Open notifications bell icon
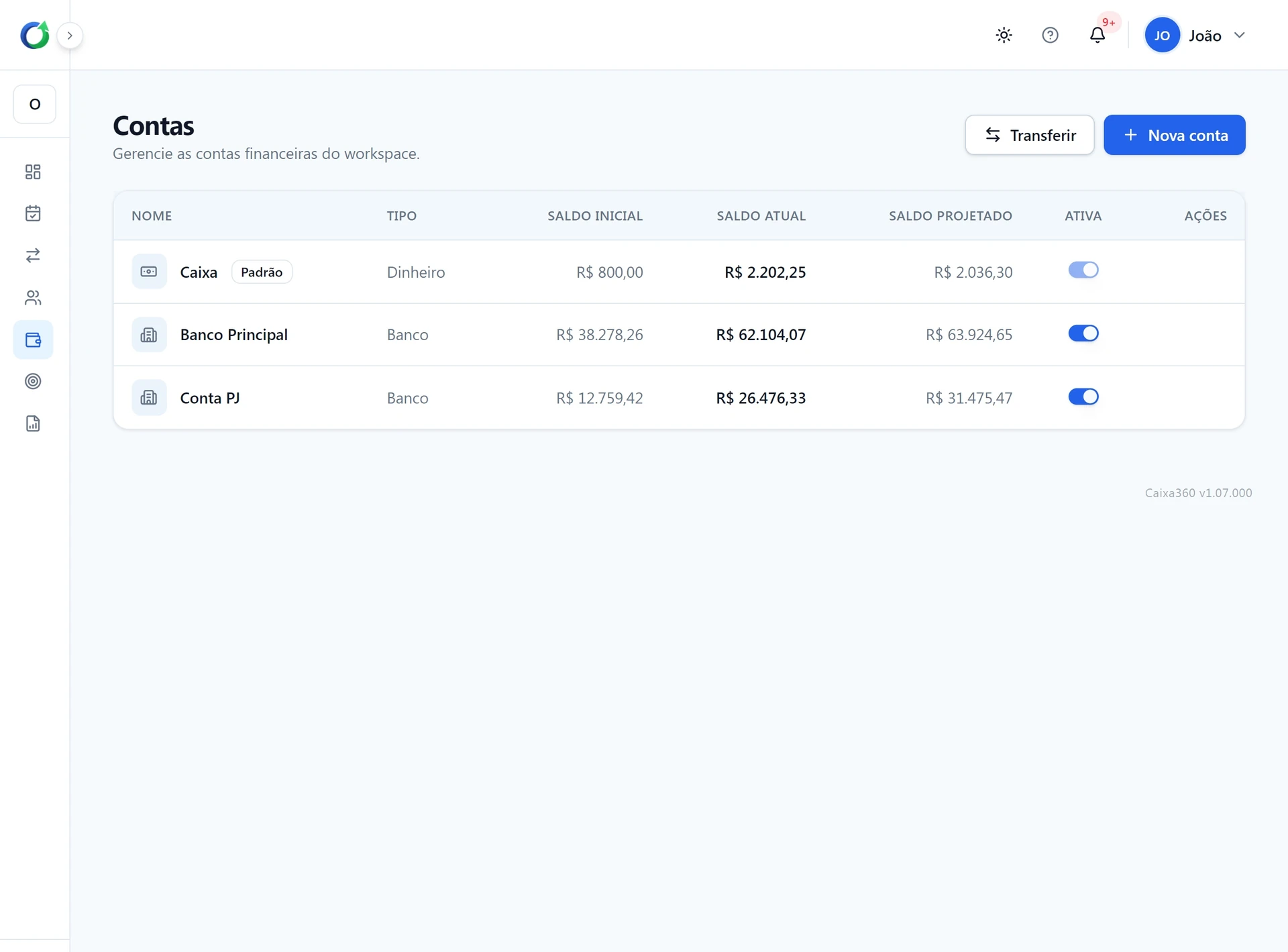 tap(1097, 35)
